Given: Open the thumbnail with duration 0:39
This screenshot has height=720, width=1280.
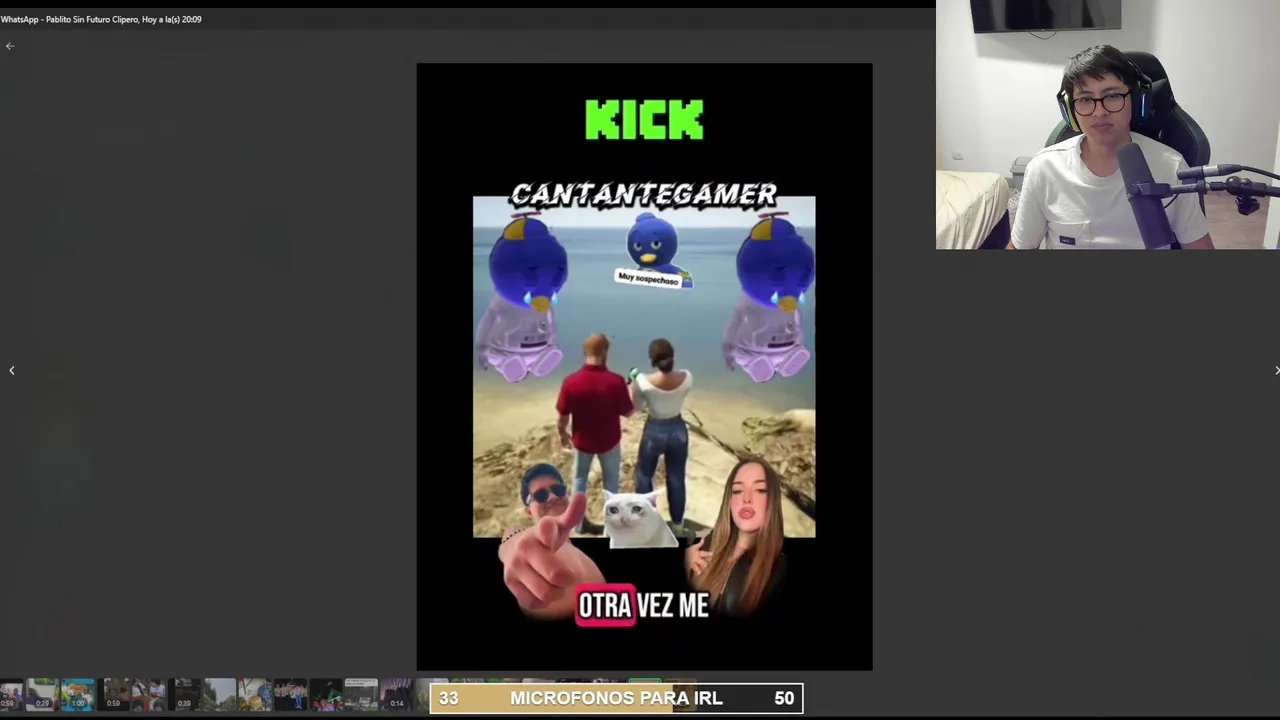Looking at the screenshot, I should click(x=184, y=694).
